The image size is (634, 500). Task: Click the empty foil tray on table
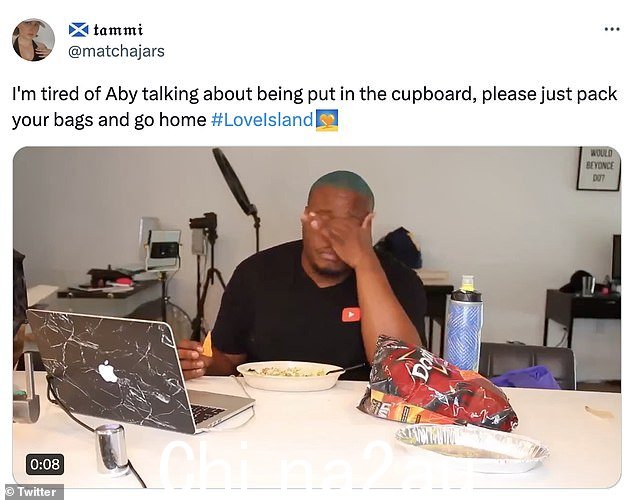click(x=472, y=448)
